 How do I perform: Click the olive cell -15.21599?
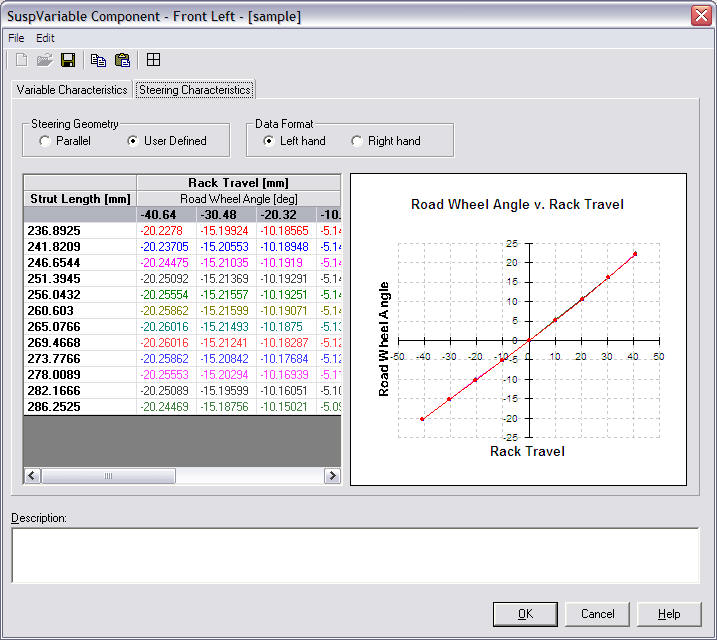pos(226,310)
